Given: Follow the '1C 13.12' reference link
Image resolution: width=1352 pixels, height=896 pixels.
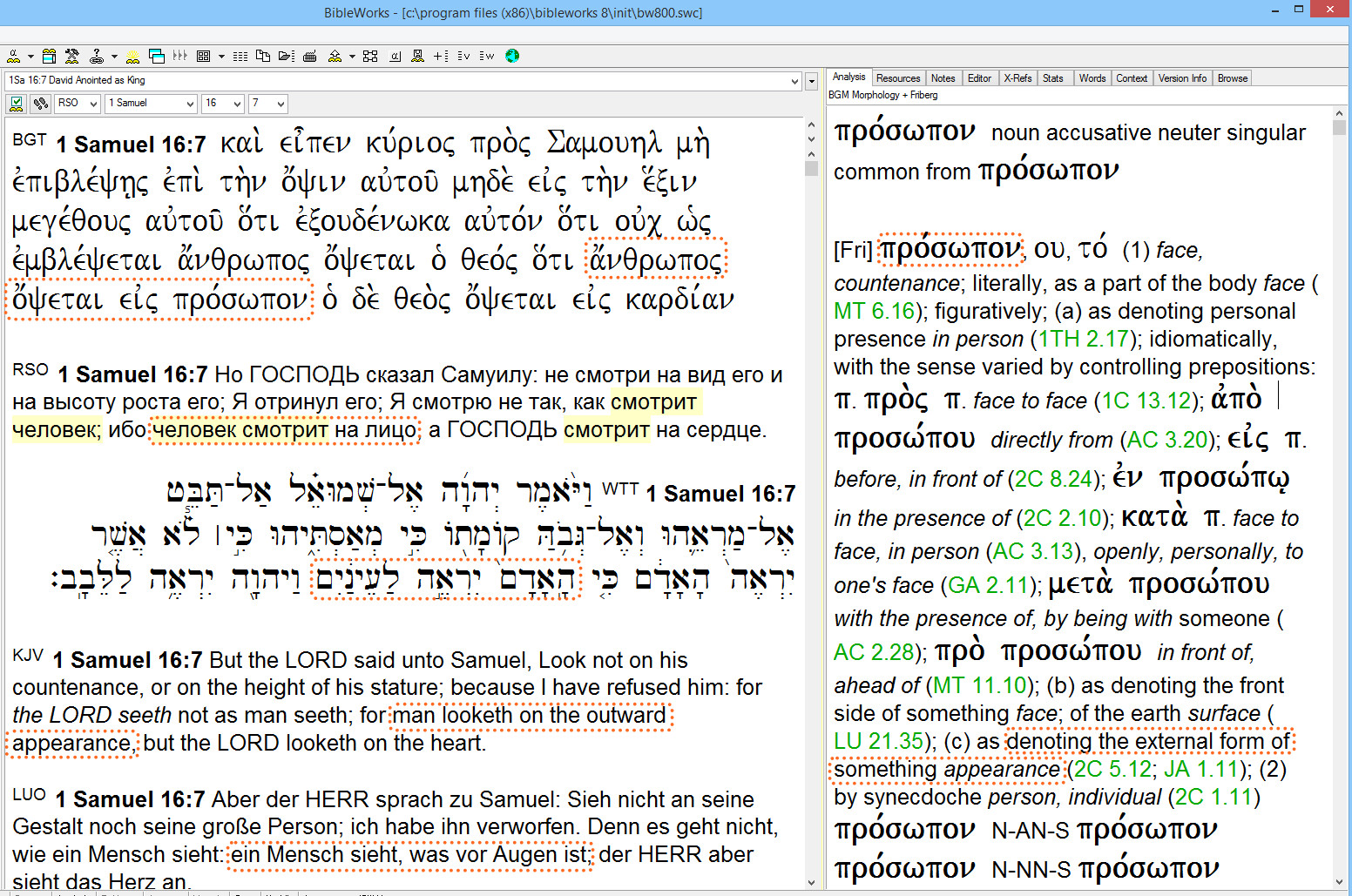Looking at the screenshot, I should tap(1146, 401).
